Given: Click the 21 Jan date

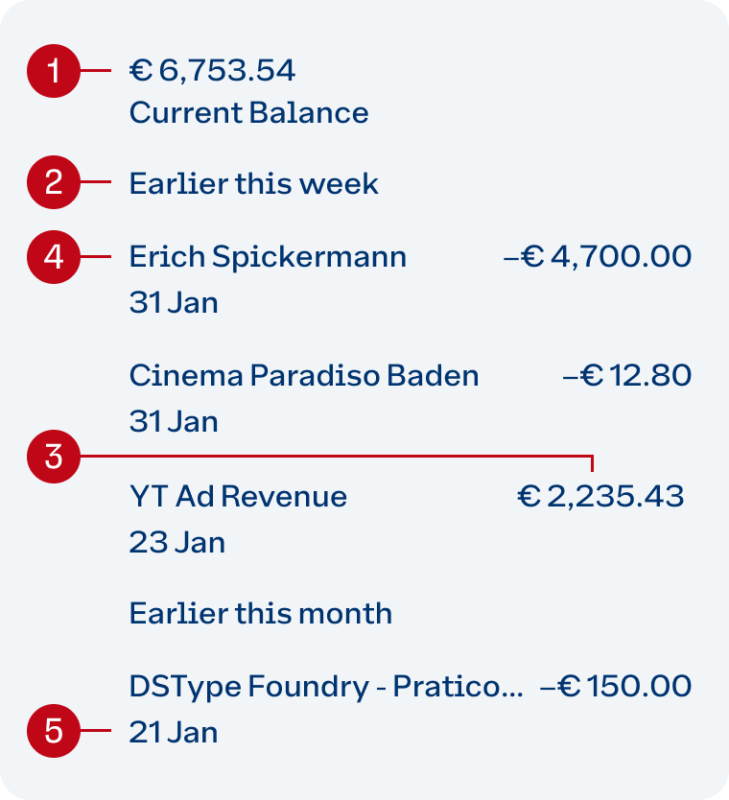Looking at the screenshot, I should click(x=173, y=732).
